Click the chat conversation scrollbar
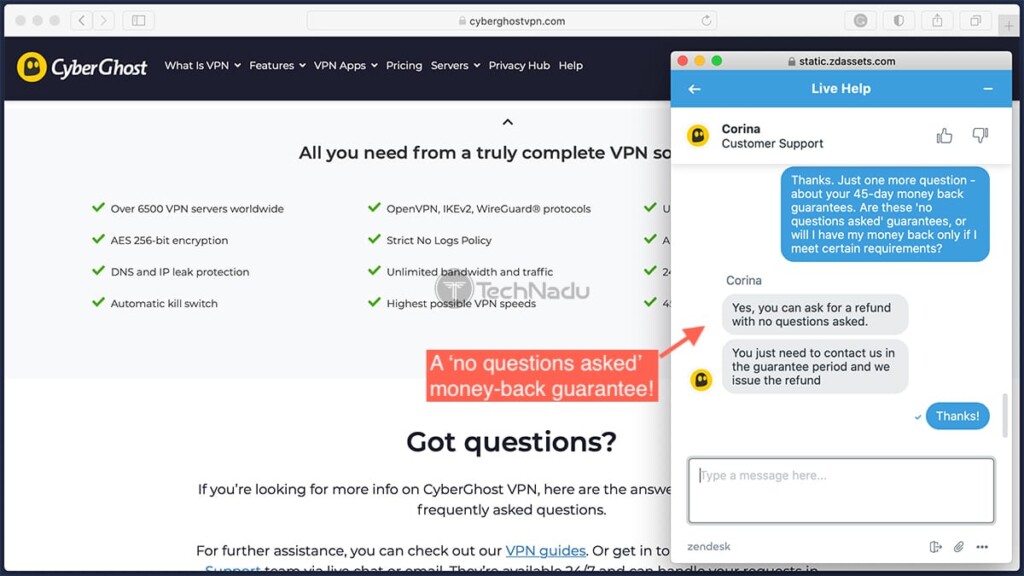Image resolution: width=1024 pixels, height=576 pixels. pos(1005,415)
